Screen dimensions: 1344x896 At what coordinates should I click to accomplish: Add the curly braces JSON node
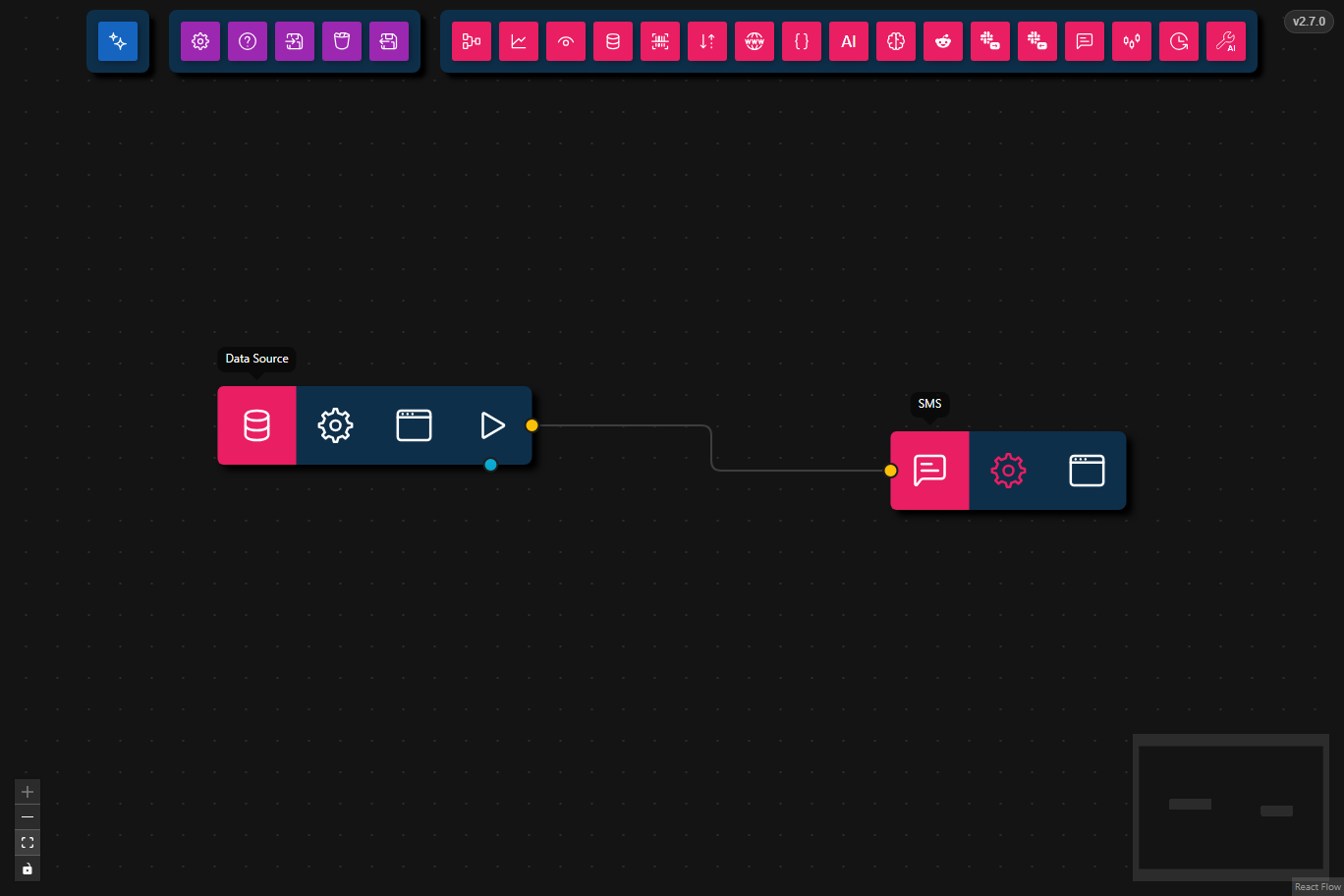(x=802, y=41)
